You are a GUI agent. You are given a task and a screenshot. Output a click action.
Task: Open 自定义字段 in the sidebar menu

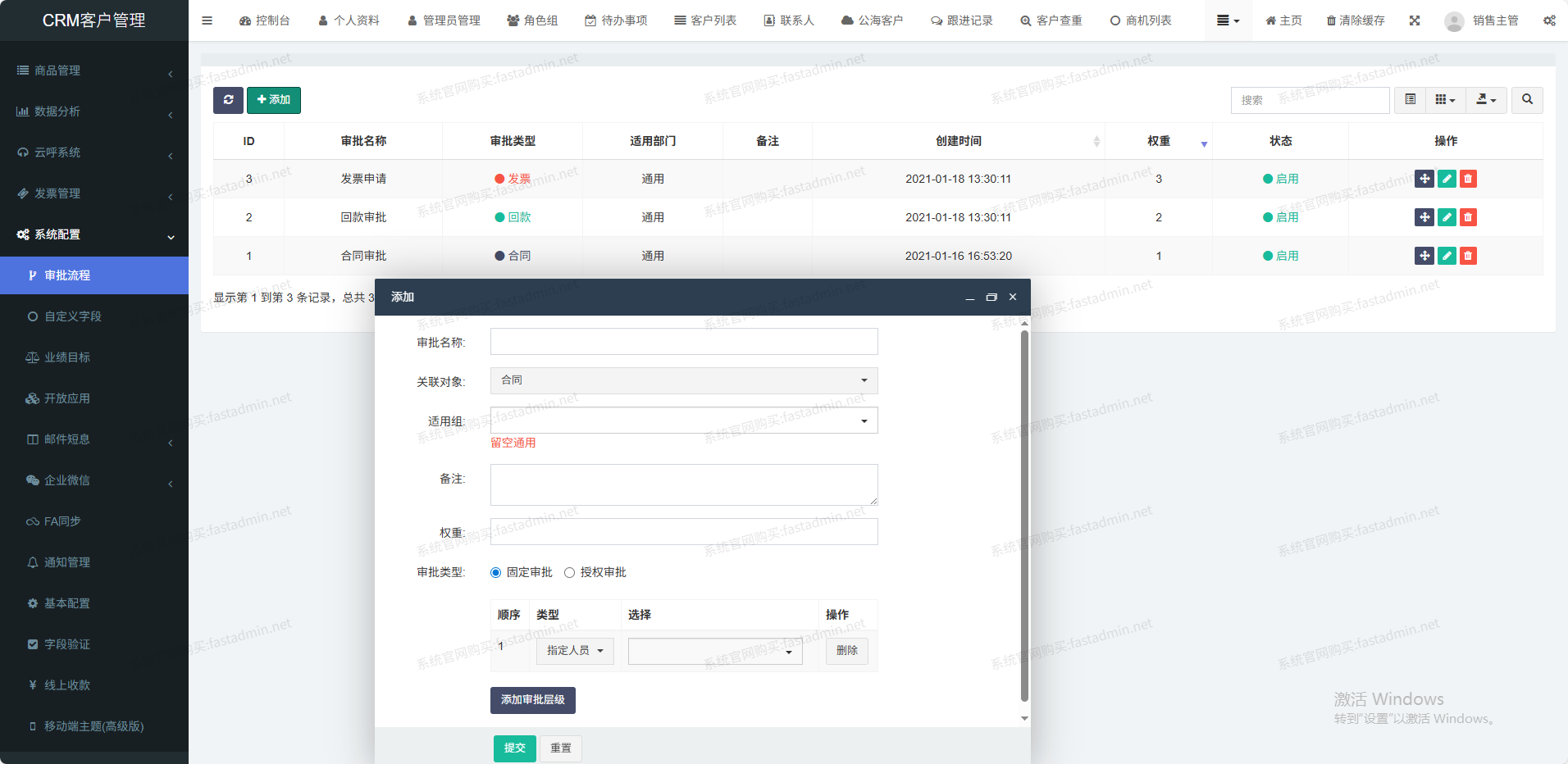click(73, 316)
